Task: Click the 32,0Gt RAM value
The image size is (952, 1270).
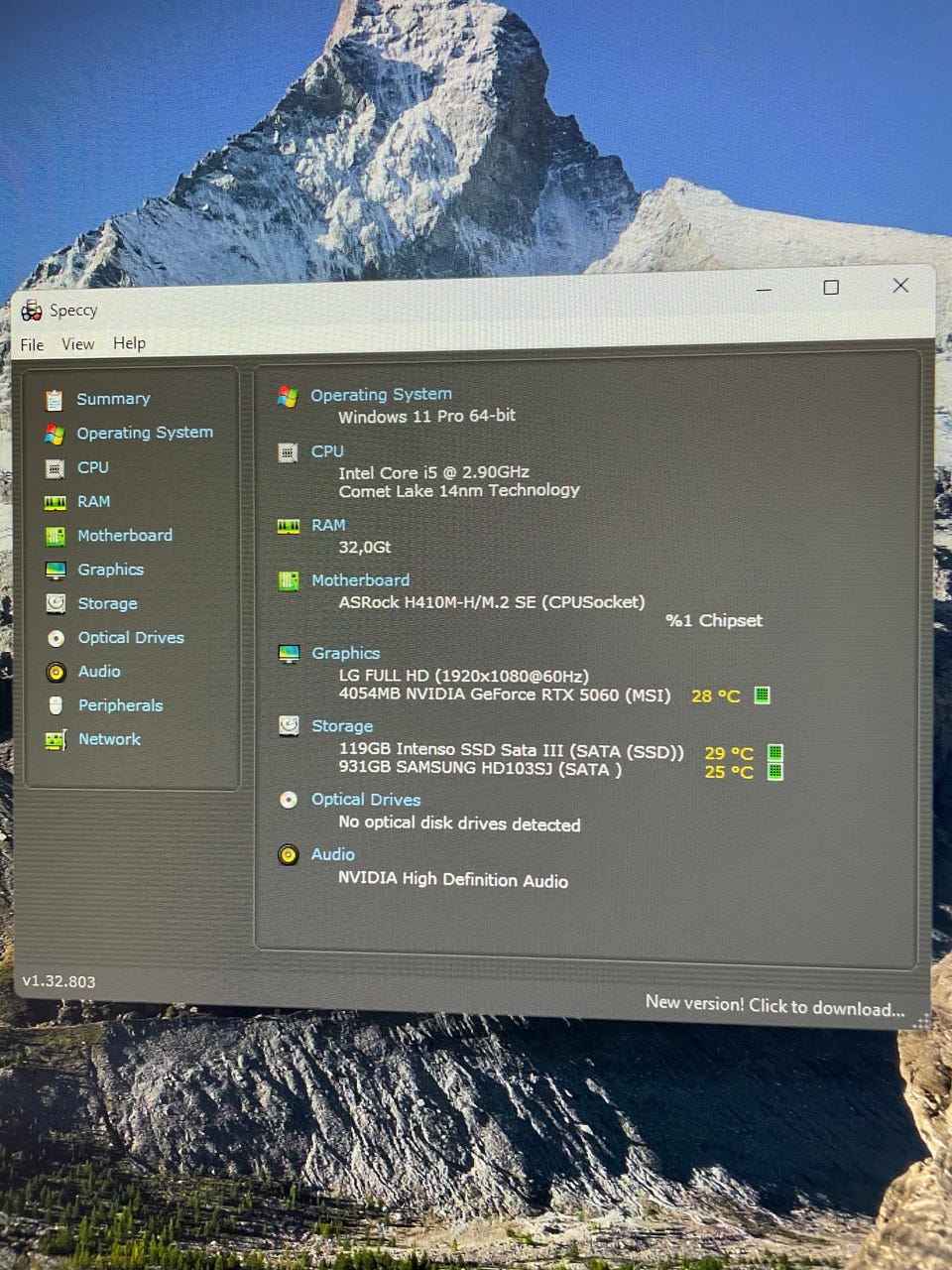Action: click(365, 547)
